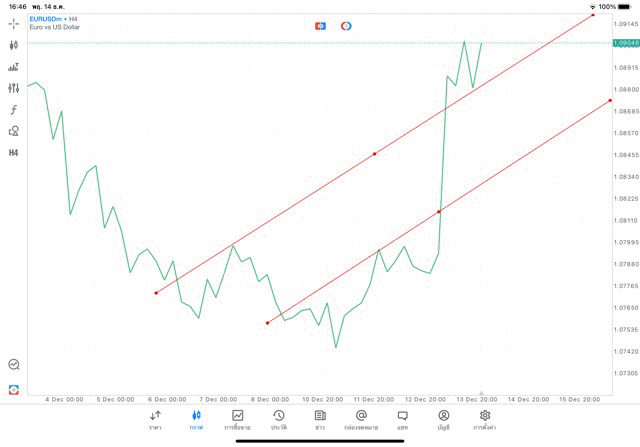
Task: Tap the blue-red trade icon at top
Action: click(320, 25)
